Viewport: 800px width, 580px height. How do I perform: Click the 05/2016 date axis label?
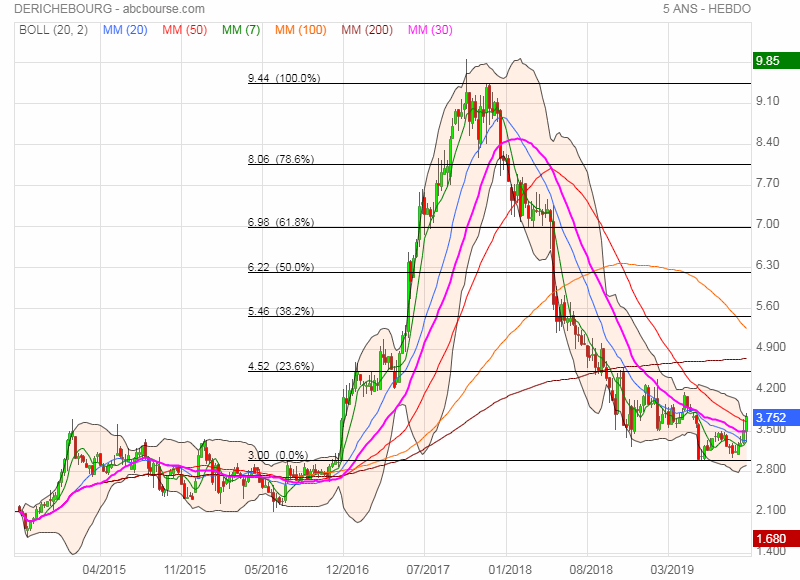tap(266, 569)
